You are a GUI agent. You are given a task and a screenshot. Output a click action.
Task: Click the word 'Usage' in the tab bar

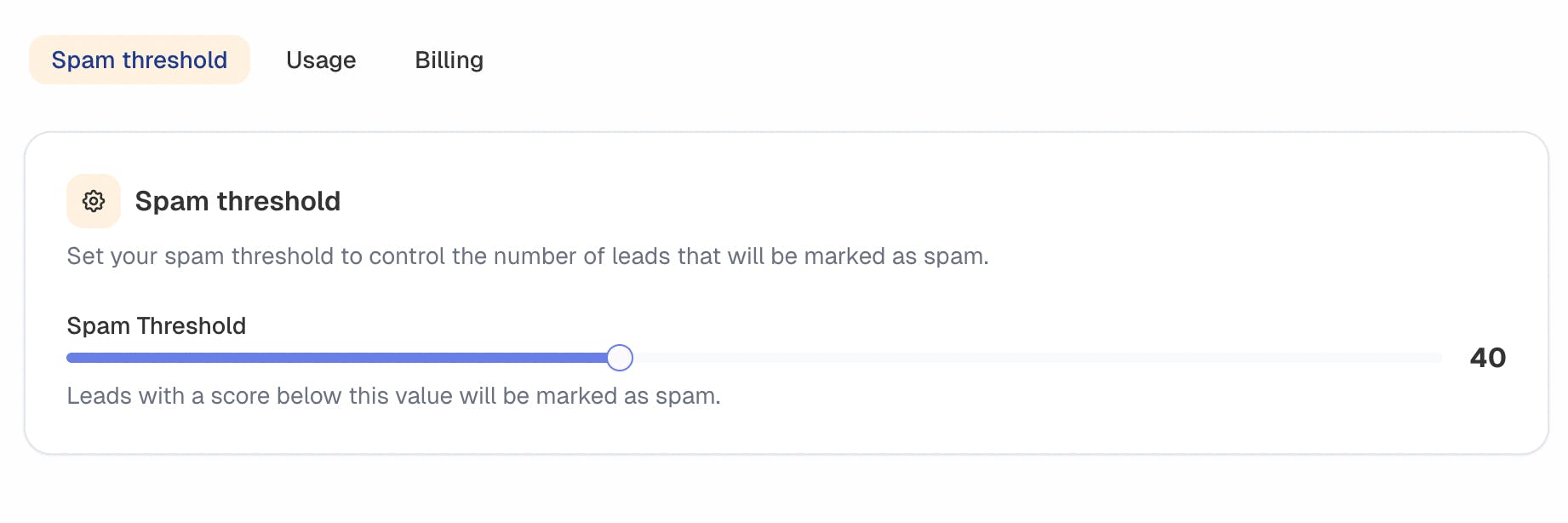point(321,60)
